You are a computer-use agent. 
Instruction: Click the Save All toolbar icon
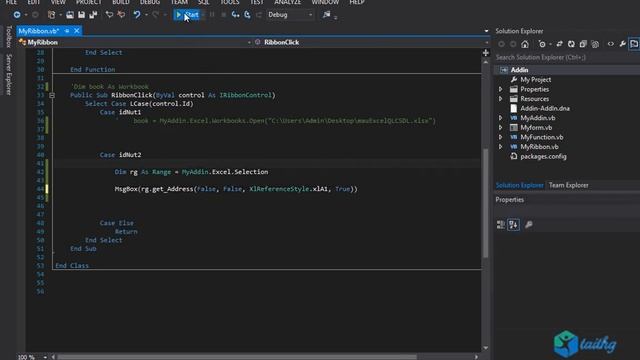point(93,15)
